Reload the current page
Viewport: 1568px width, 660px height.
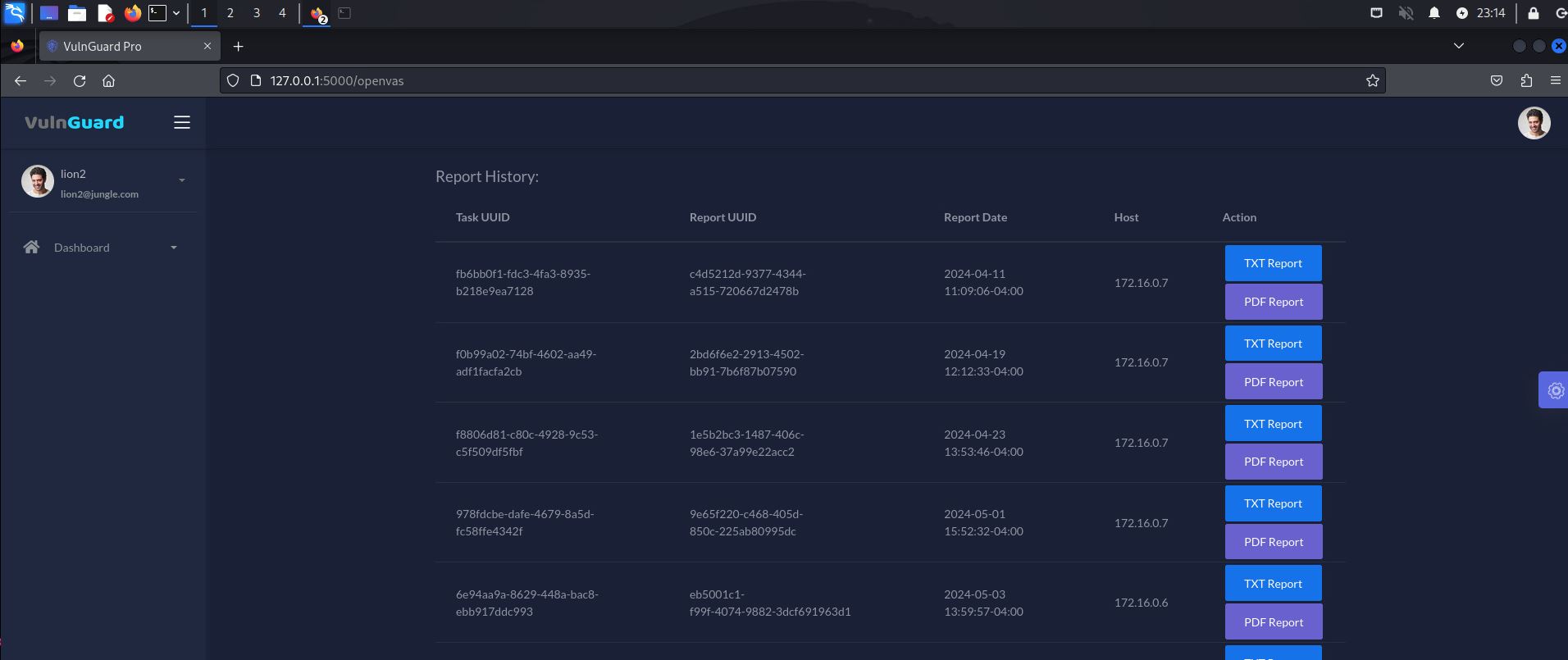[80, 80]
